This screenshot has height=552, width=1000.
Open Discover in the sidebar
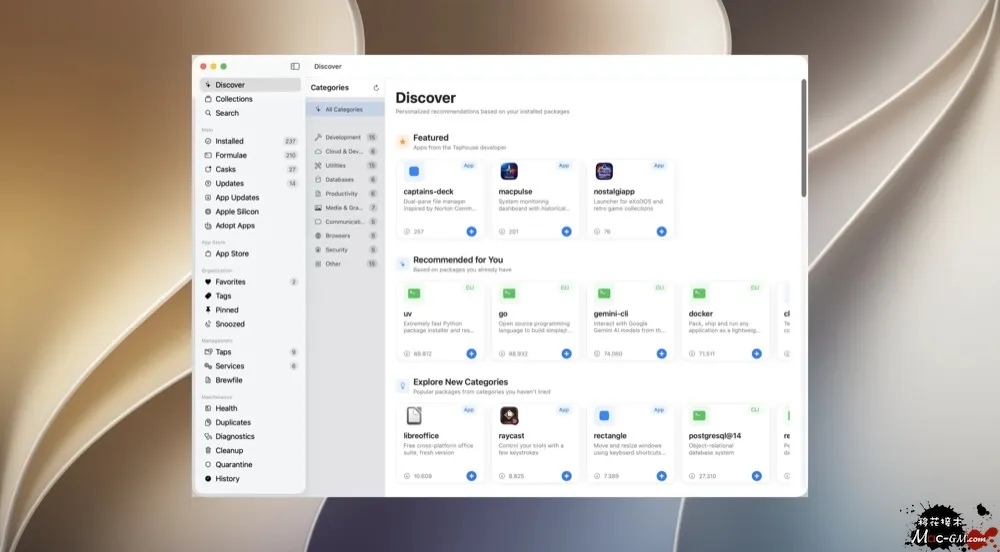[x=250, y=85]
